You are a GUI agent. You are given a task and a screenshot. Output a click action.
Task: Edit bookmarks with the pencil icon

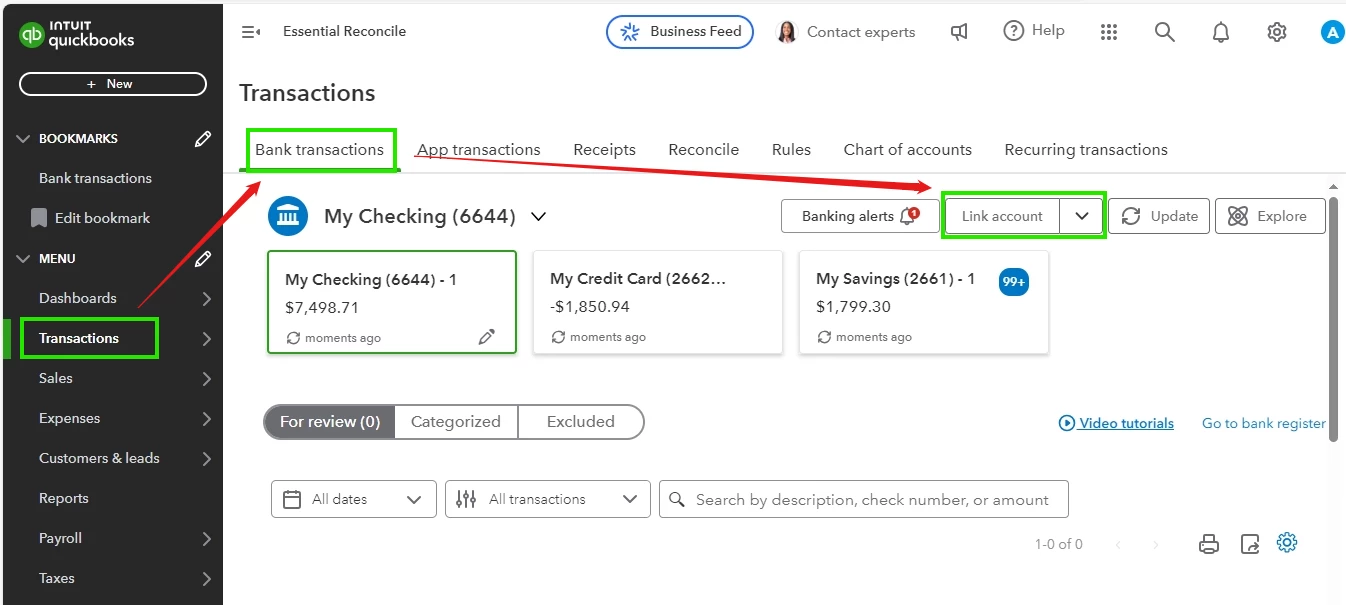point(203,139)
